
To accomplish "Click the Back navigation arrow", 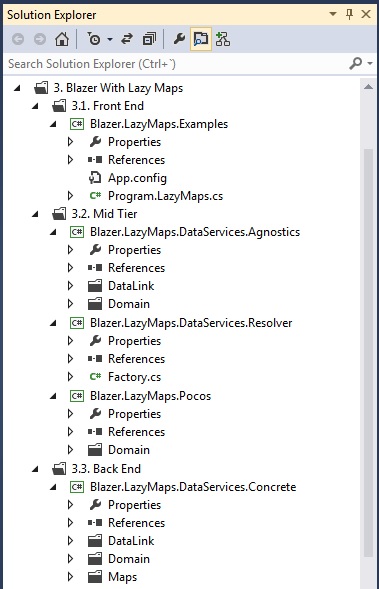I will point(18,39).
